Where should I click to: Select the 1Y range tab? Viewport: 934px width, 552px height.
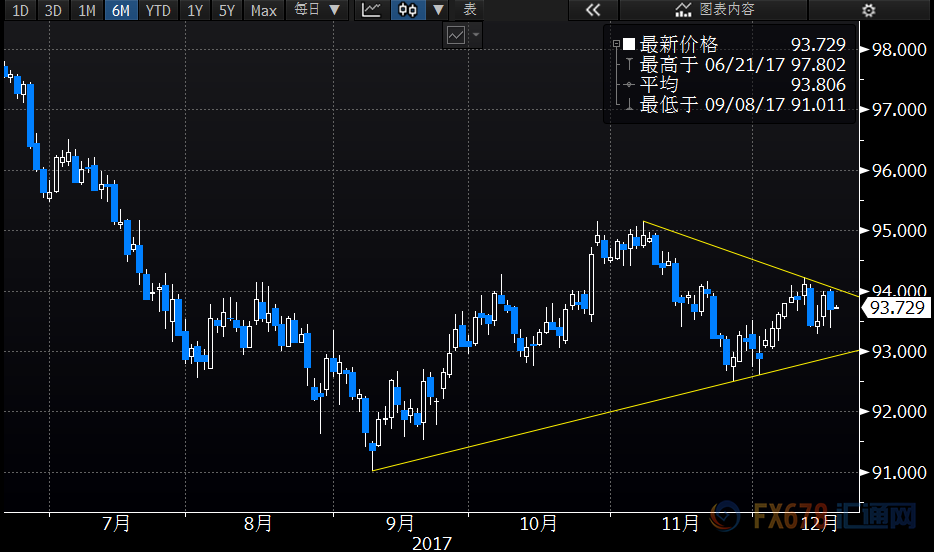[x=195, y=10]
